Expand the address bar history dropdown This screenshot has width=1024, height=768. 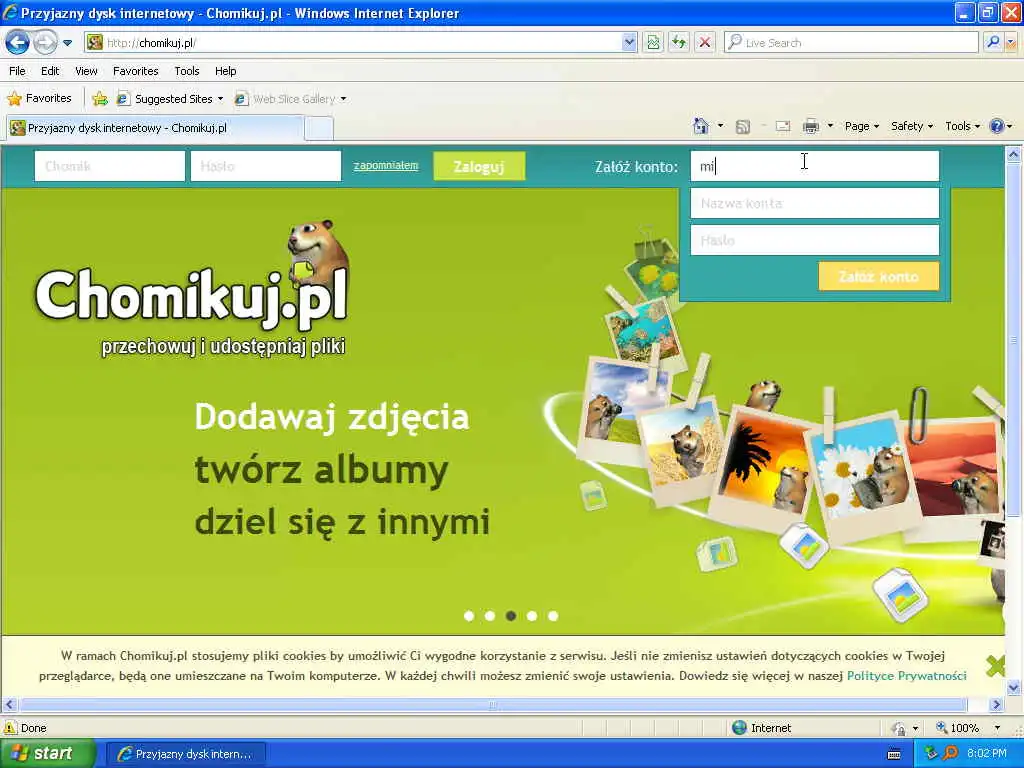tap(629, 43)
